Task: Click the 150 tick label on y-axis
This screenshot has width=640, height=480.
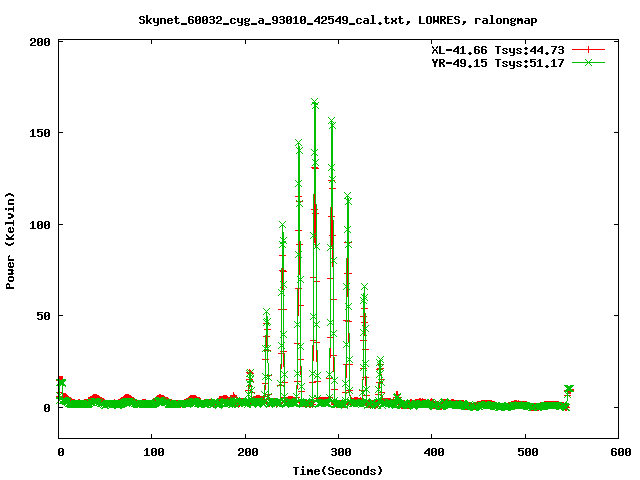Action: click(x=40, y=133)
